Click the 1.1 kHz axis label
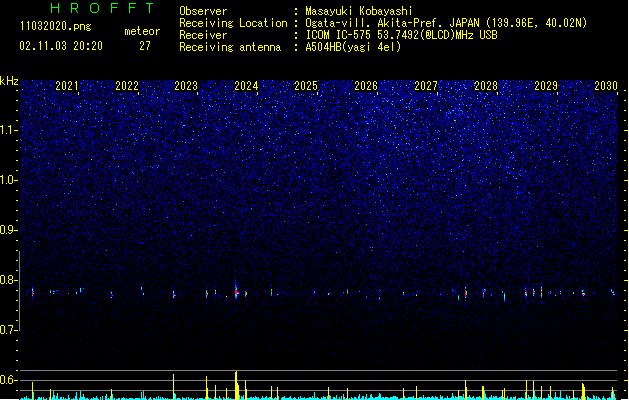 pos(9,130)
